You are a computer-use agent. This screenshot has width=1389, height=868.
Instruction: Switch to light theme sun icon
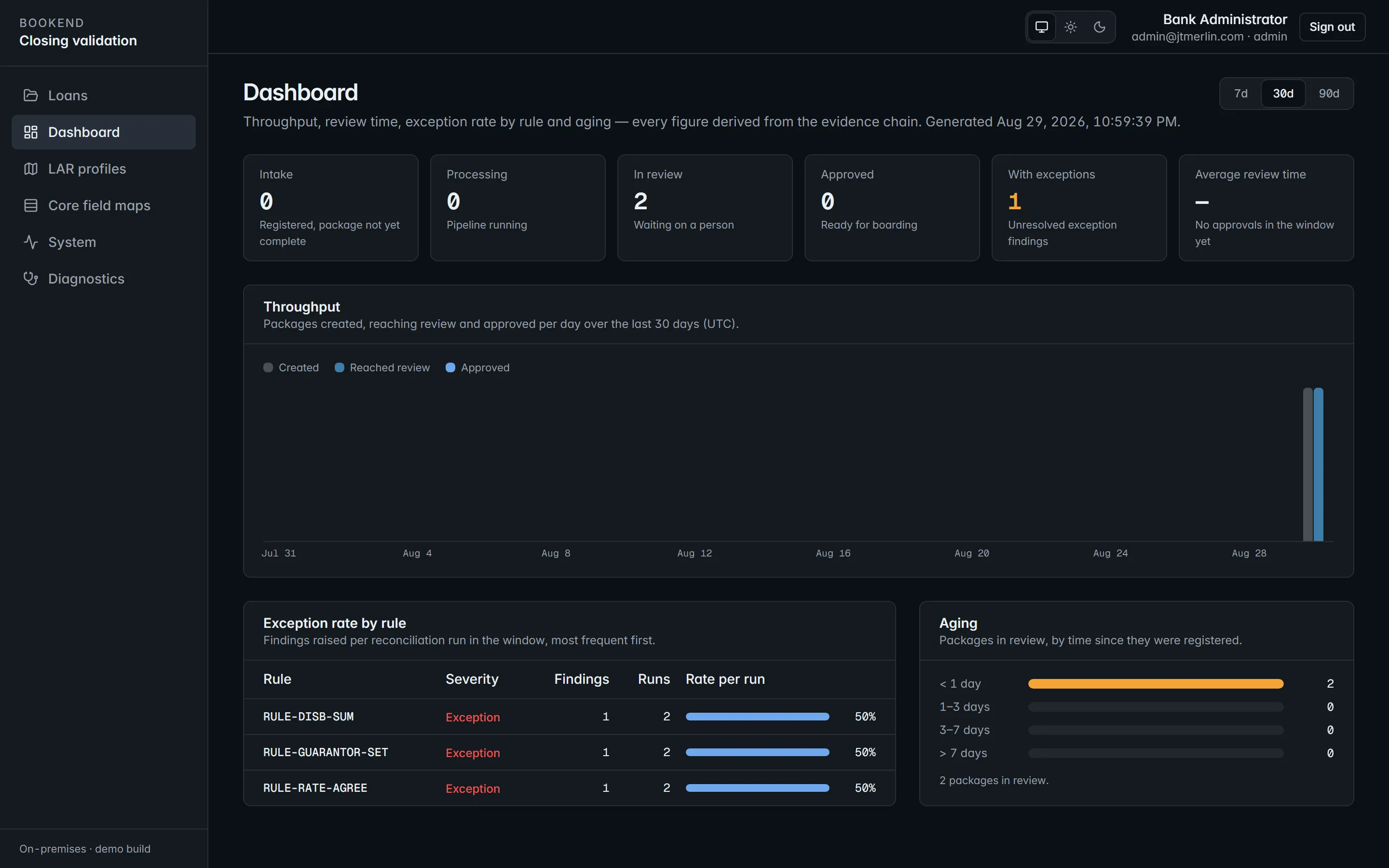click(x=1071, y=27)
